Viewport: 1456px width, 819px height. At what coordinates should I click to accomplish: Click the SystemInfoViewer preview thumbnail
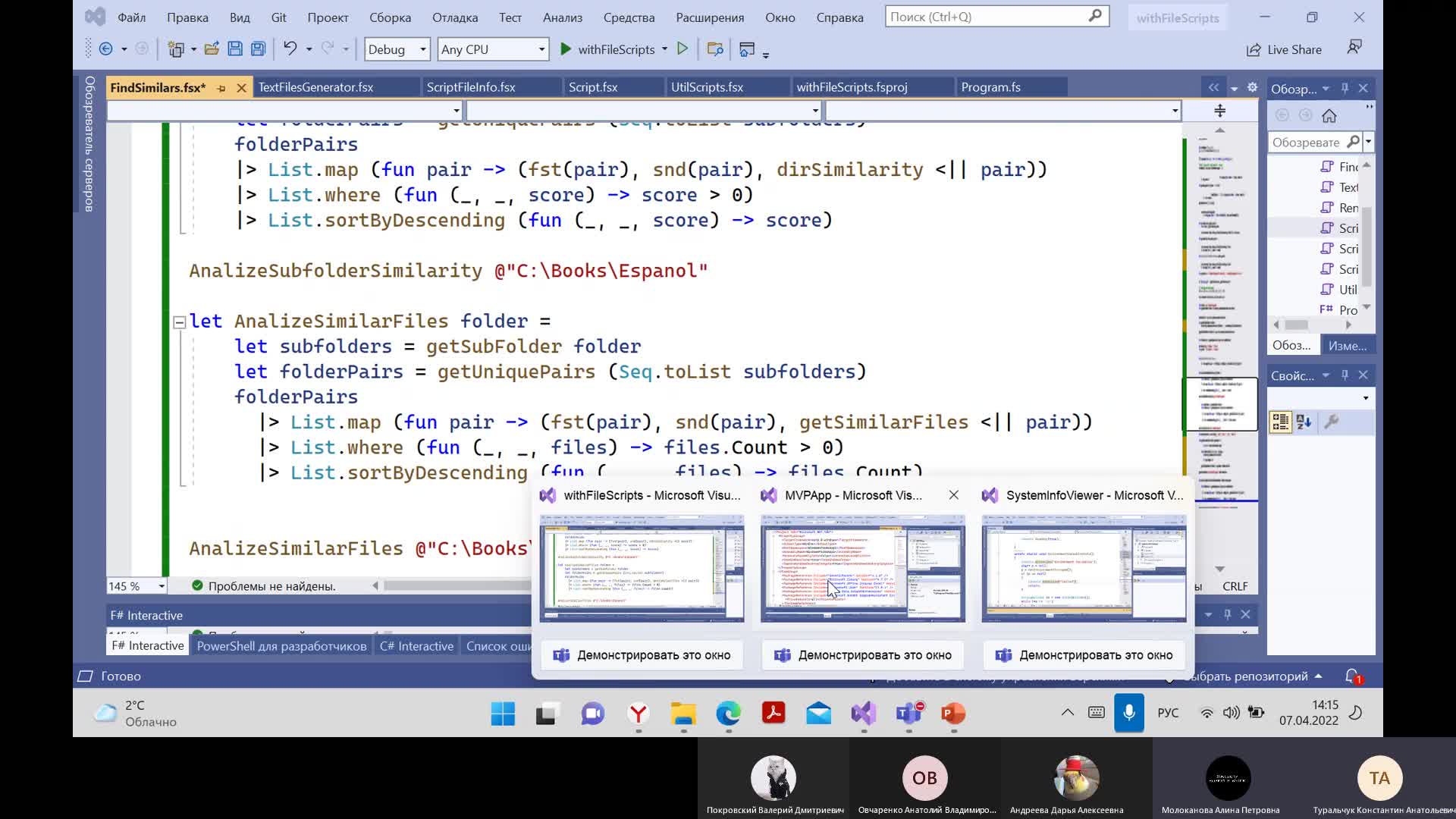click(1084, 569)
